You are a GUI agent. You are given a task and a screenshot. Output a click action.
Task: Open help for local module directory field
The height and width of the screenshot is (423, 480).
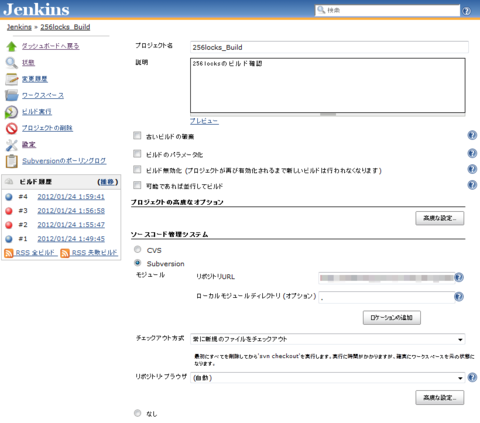459,297
